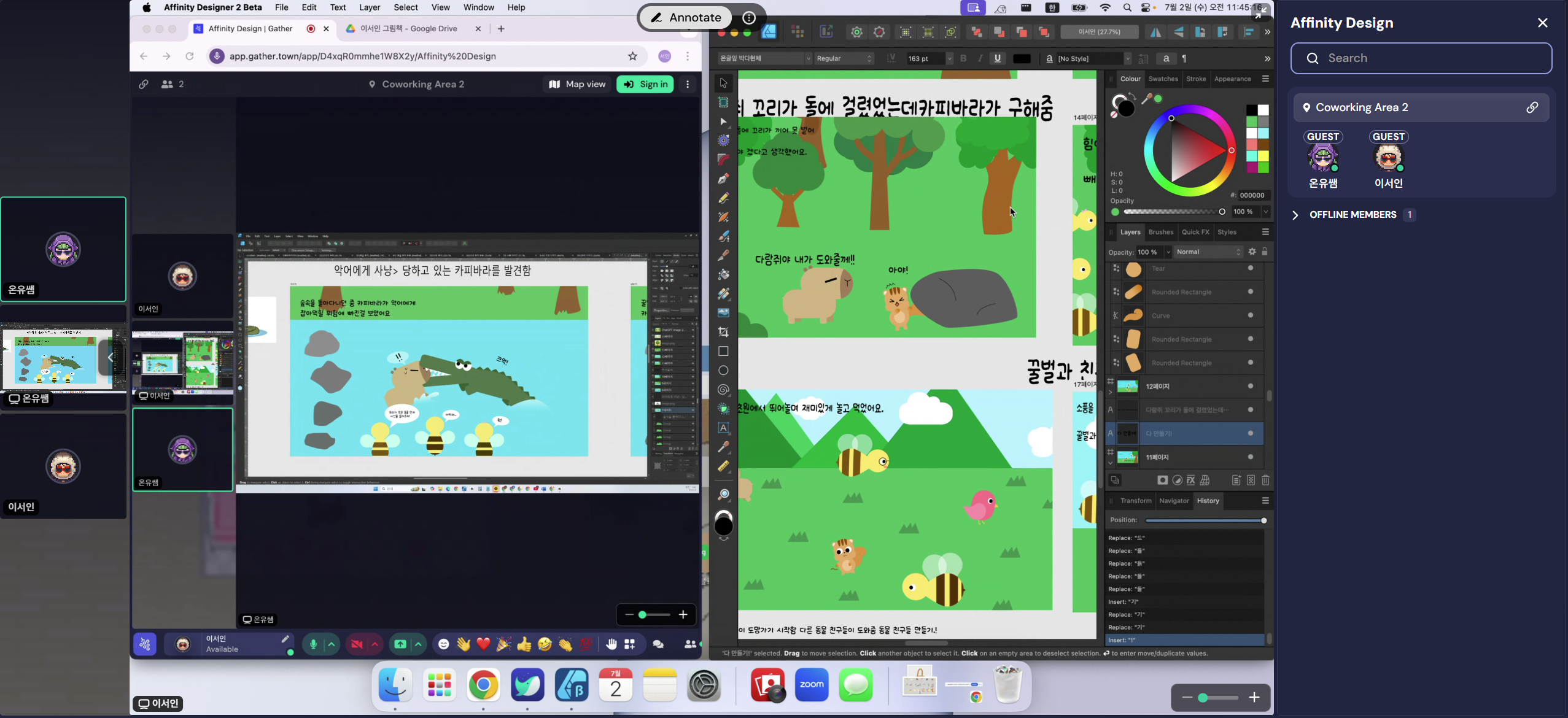Select the Crop tool in Affinity toolbar
The height and width of the screenshot is (718, 1568).
pos(723,332)
